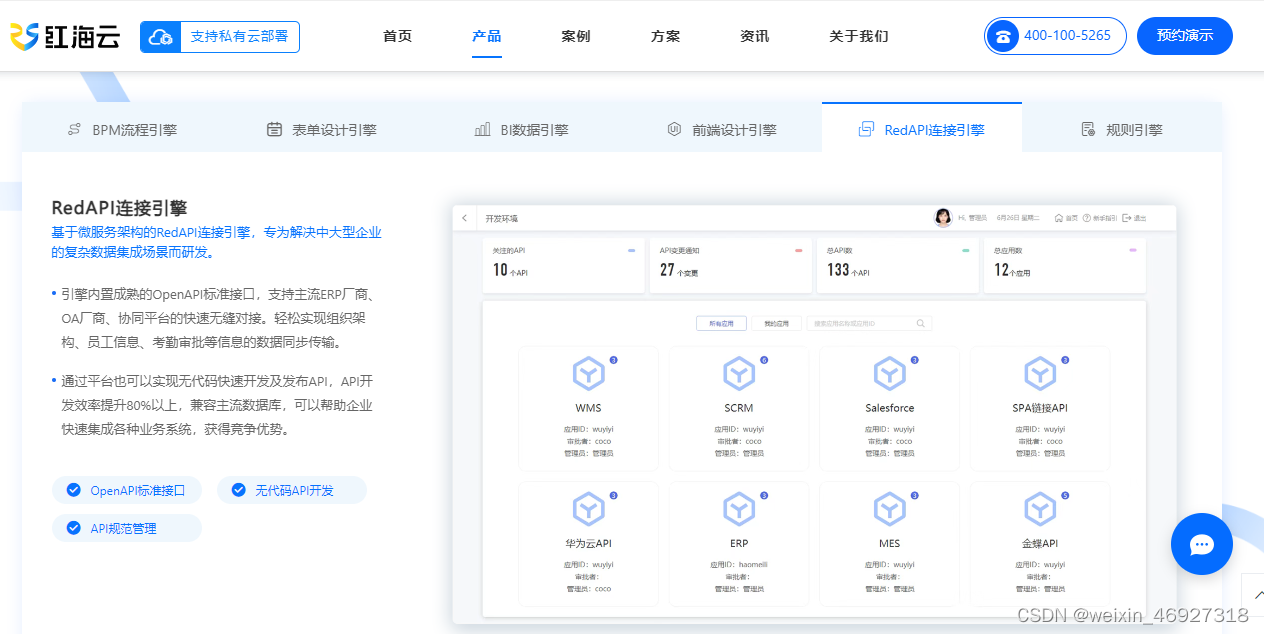Open the 案例 navigation item

[576, 36]
